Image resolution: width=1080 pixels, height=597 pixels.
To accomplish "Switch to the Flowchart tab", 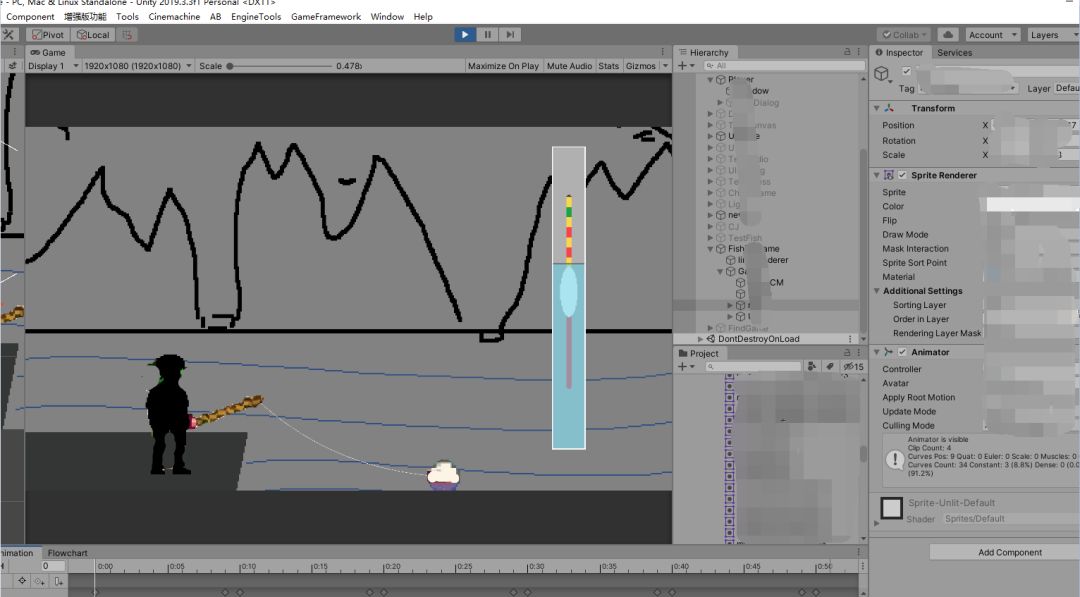I will click(68, 553).
